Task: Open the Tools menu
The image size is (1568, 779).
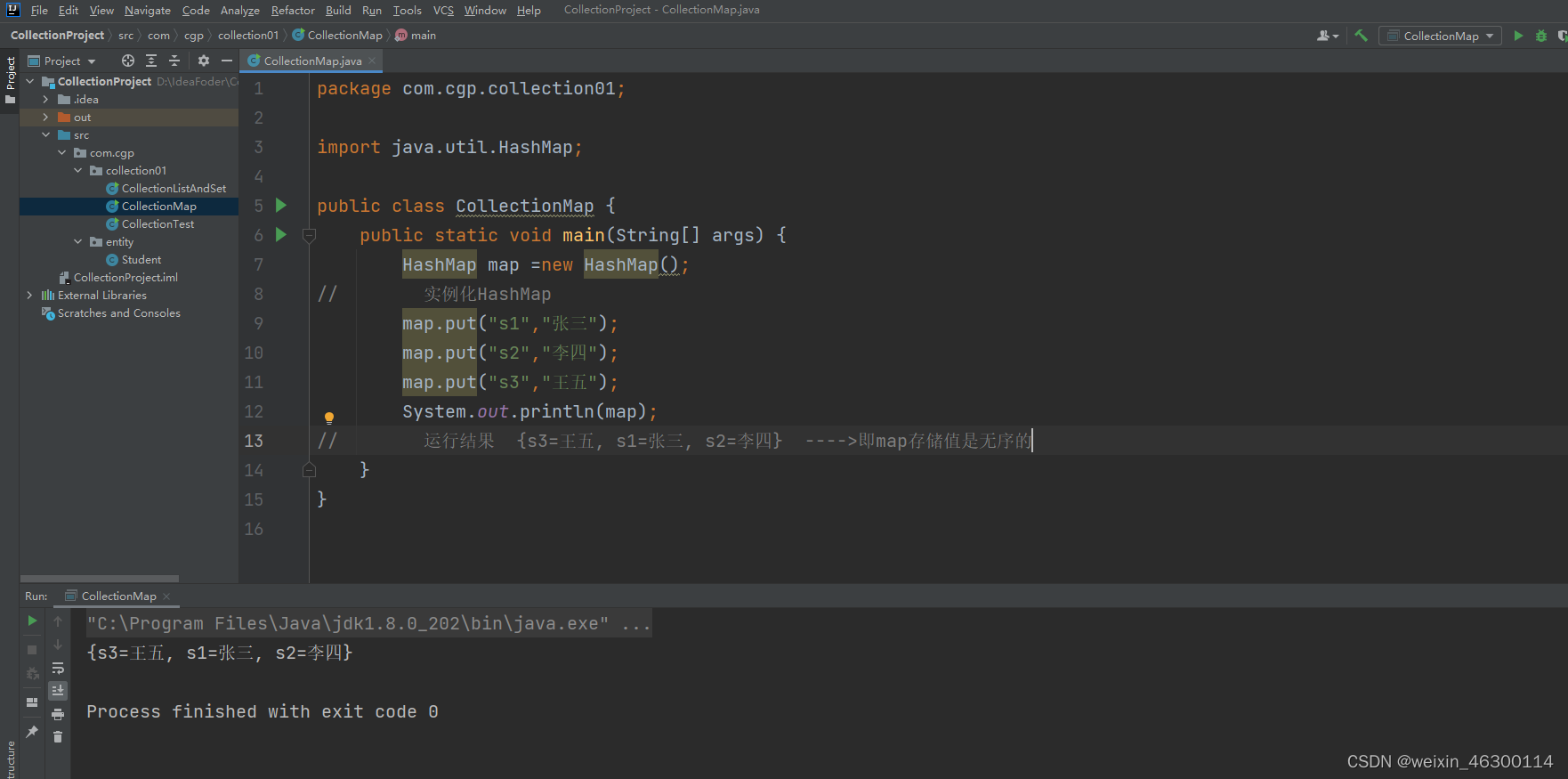Action: coord(408,11)
